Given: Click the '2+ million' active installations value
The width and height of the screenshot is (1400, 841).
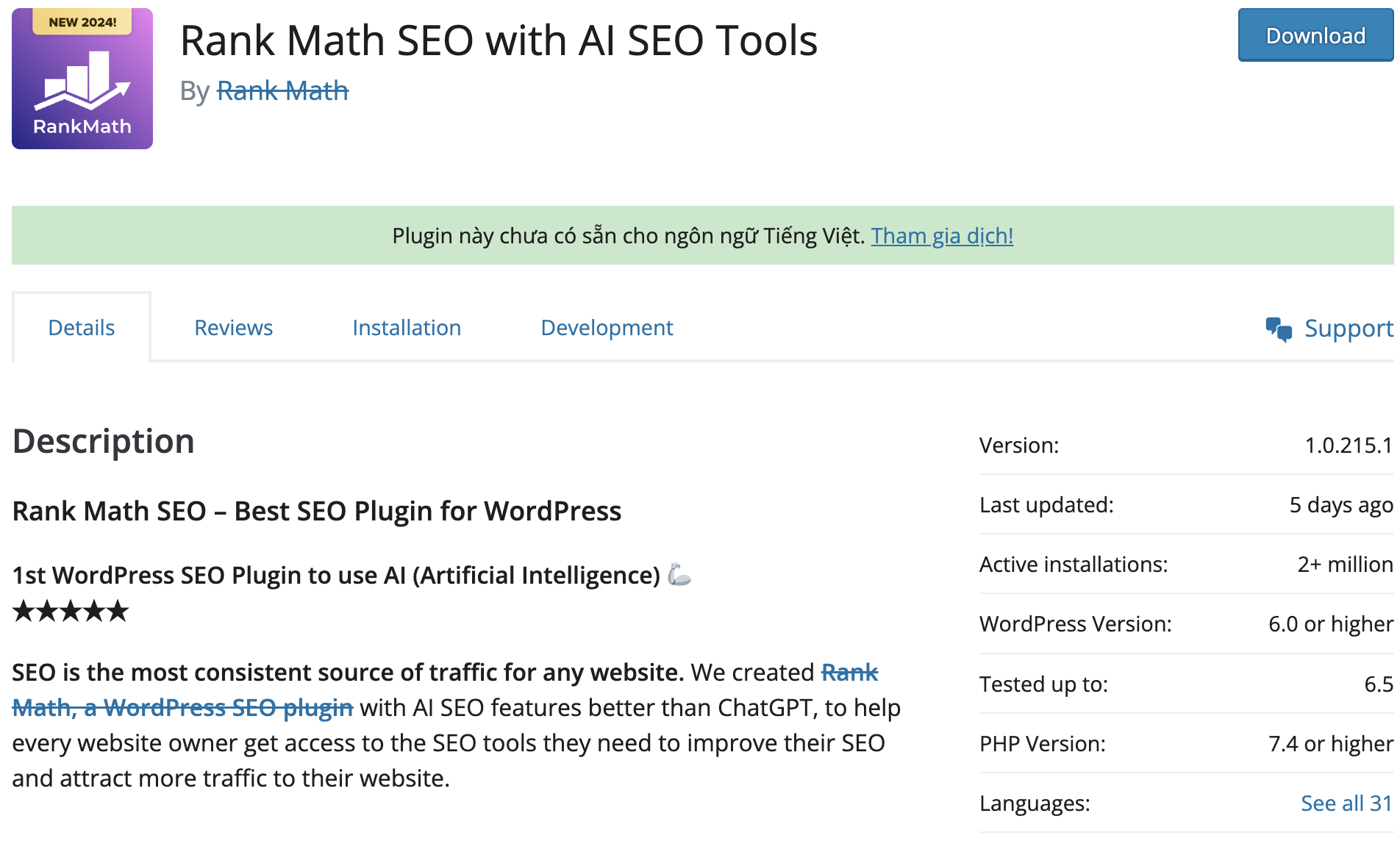Looking at the screenshot, I should [x=1345, y=565].
